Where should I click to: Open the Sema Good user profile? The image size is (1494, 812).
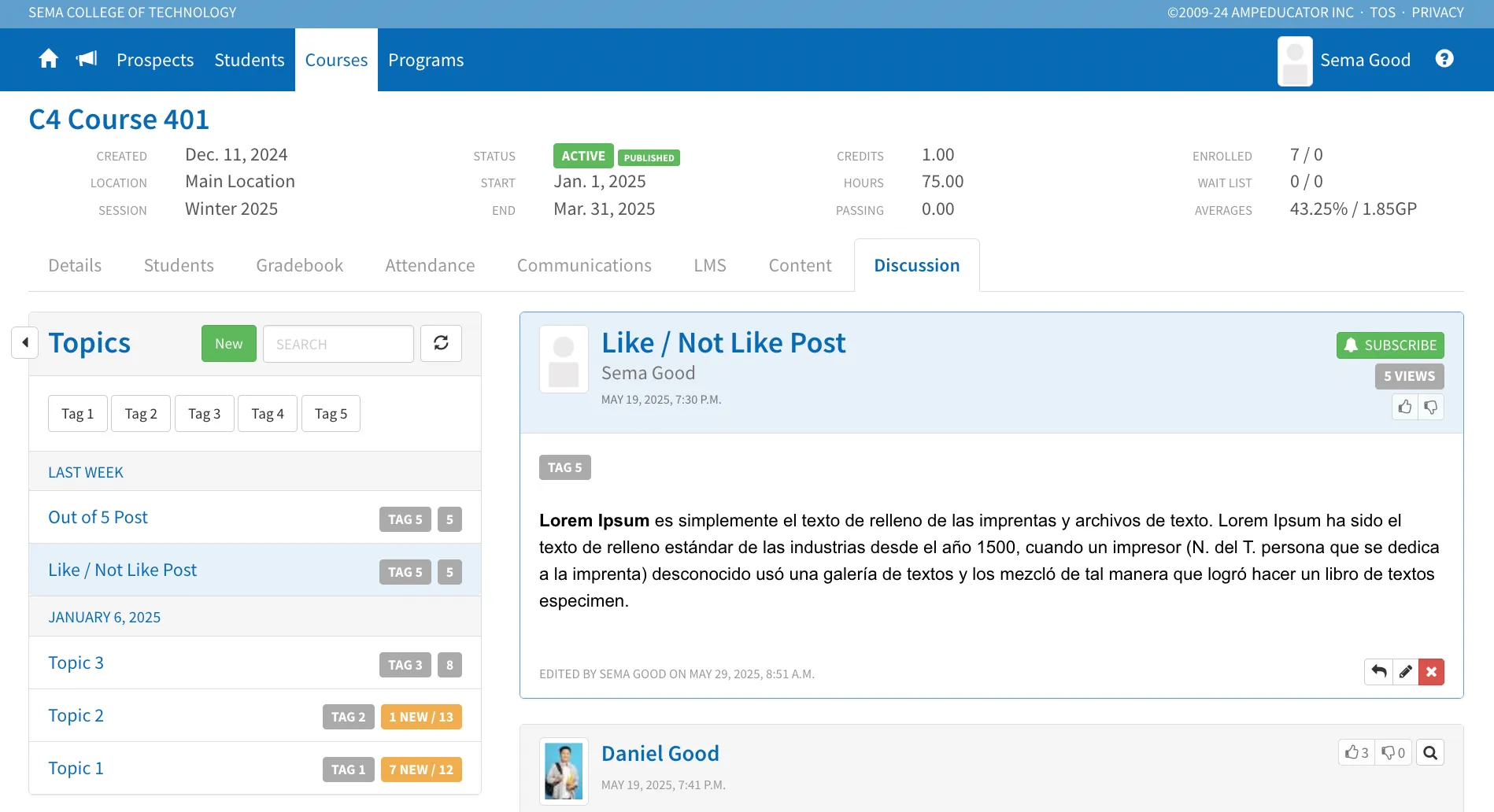(x=1345, y=61)
